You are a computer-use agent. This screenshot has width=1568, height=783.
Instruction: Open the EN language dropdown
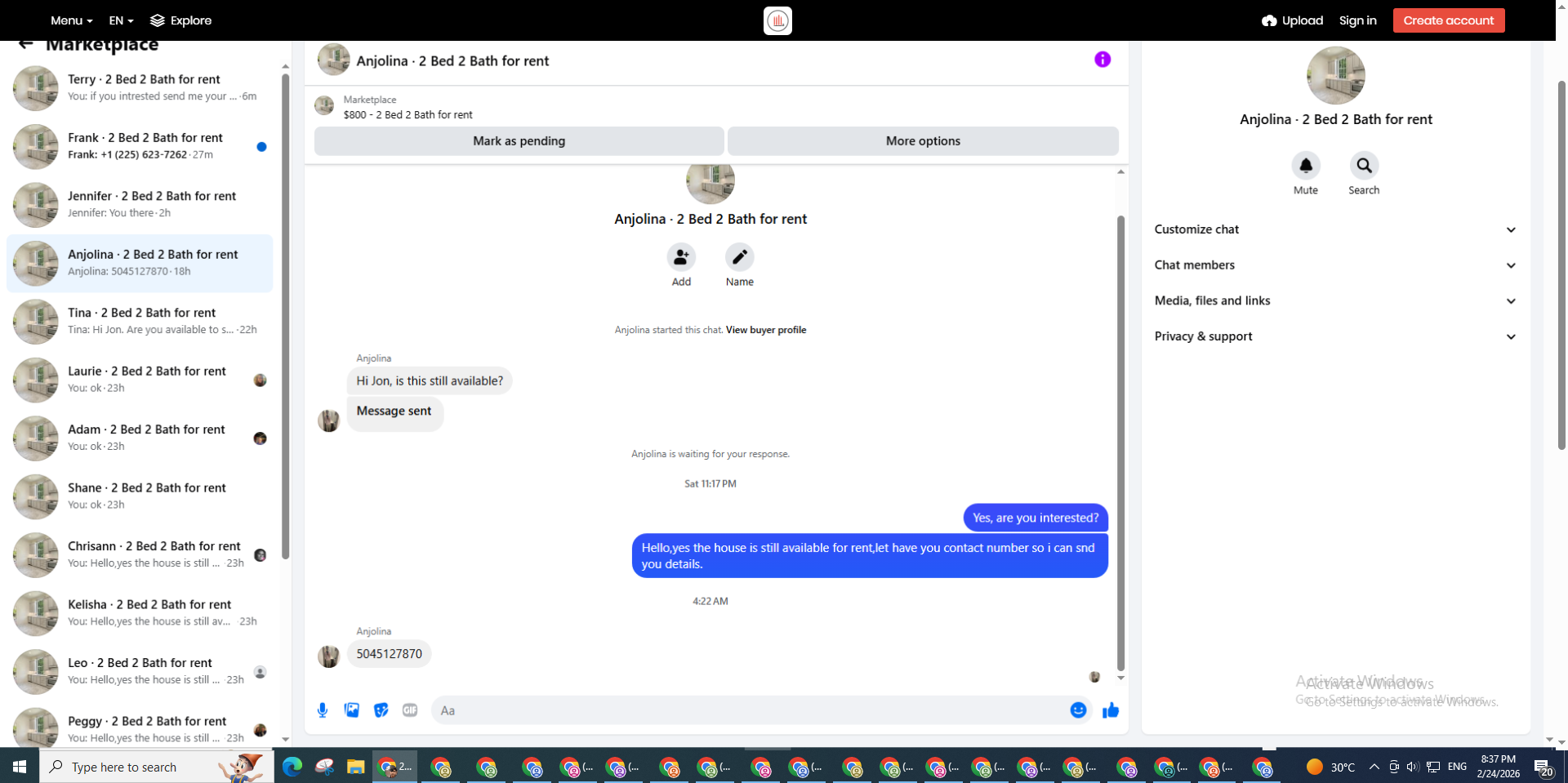click(x=121, y=20)
